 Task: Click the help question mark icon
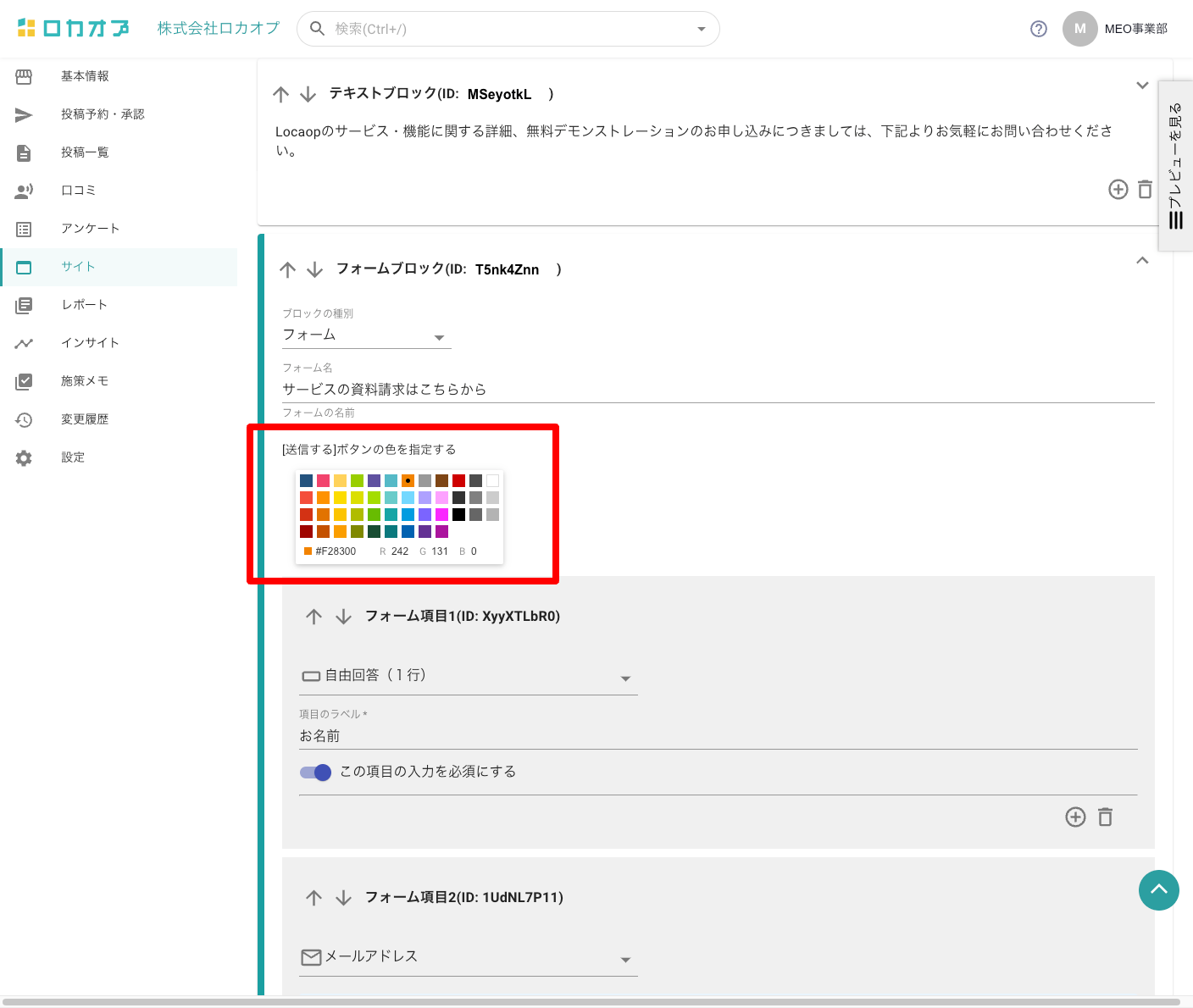(x=1038, y=29)
